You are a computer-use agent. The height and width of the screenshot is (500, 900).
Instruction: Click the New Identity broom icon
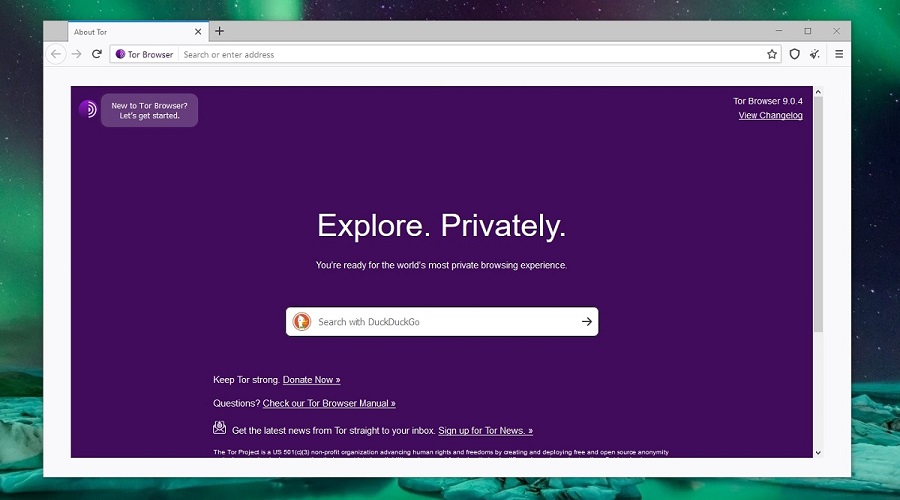click(816, 54)
